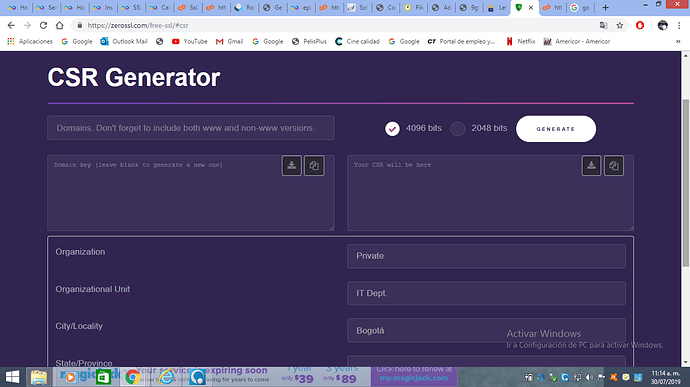This screenshot has height=387, width=690.
Task: Click the scrollbar down arrow
Action: click(686, 363)
